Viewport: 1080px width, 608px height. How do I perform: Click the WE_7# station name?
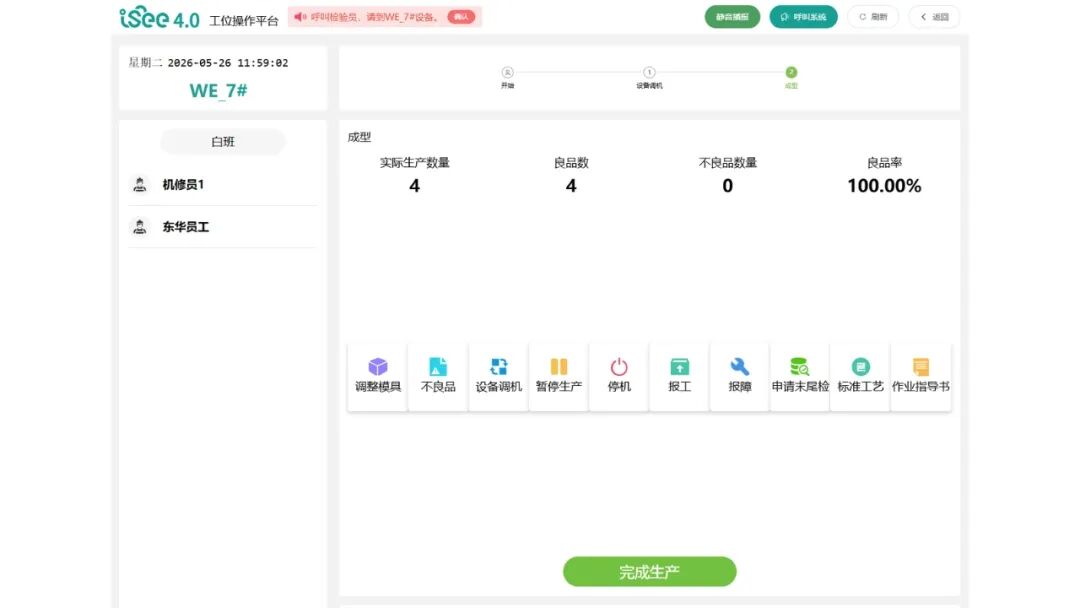click(x=218, y=90)
